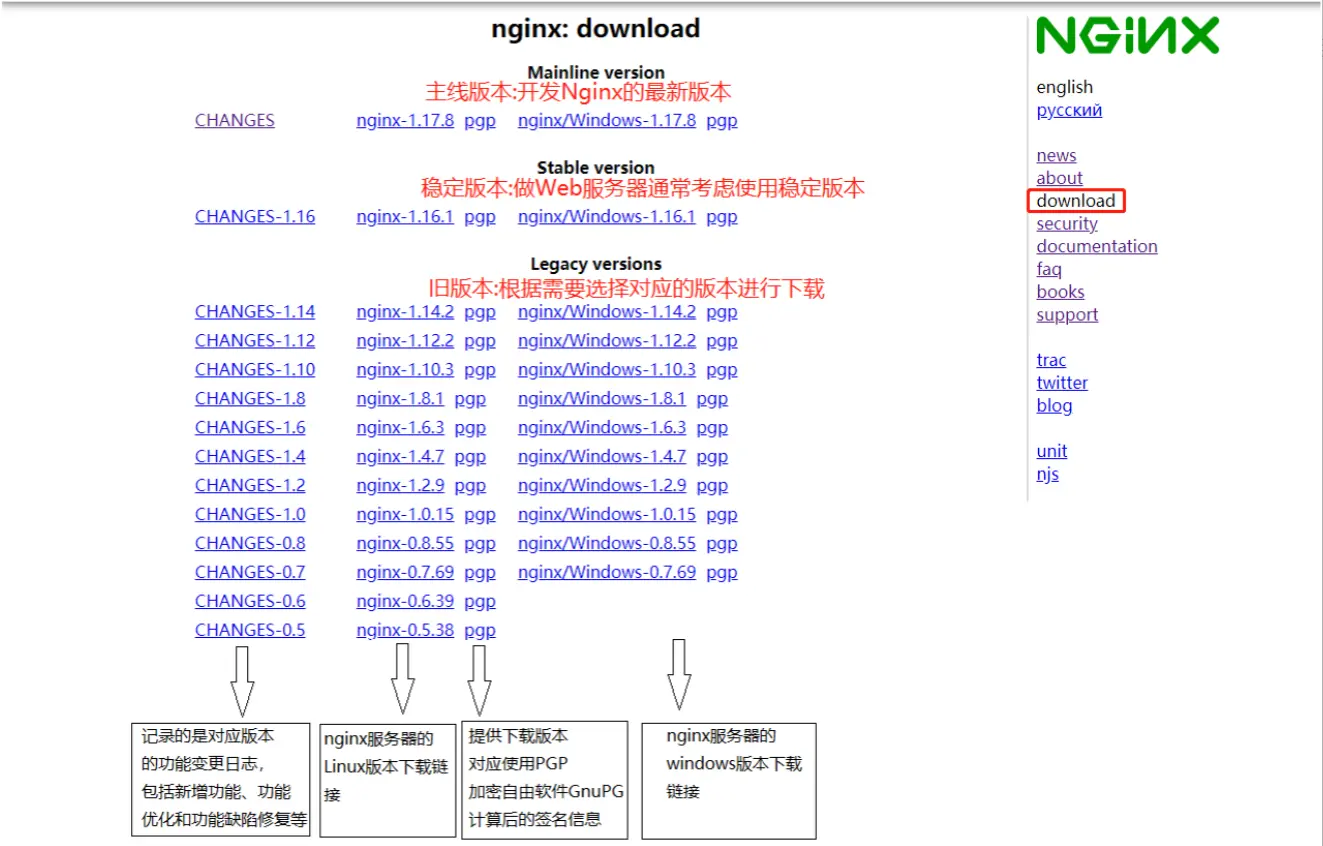Download nginx-1.12.2 source
The height and width of the screenshot is (846, 1323).
coord(405,340)
